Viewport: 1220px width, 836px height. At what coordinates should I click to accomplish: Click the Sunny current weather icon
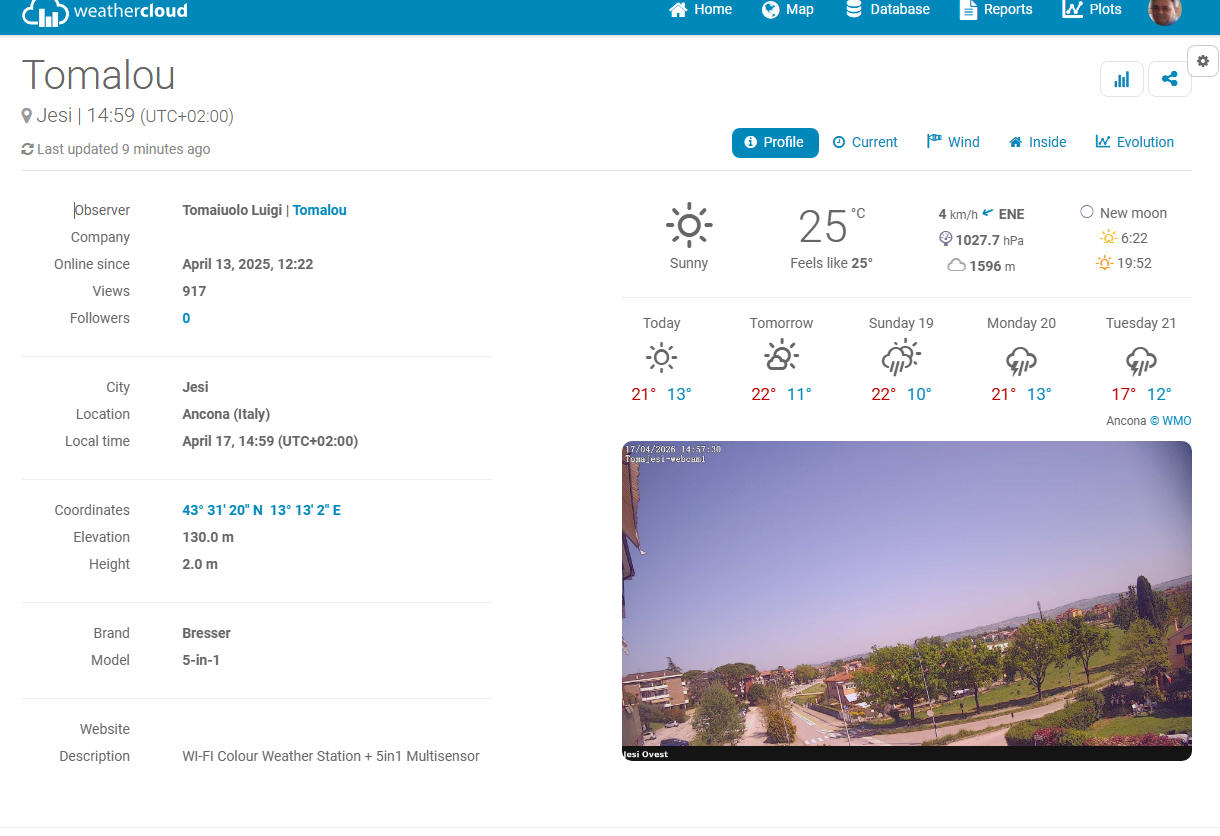pyautogui.click(x=688, y=226)
